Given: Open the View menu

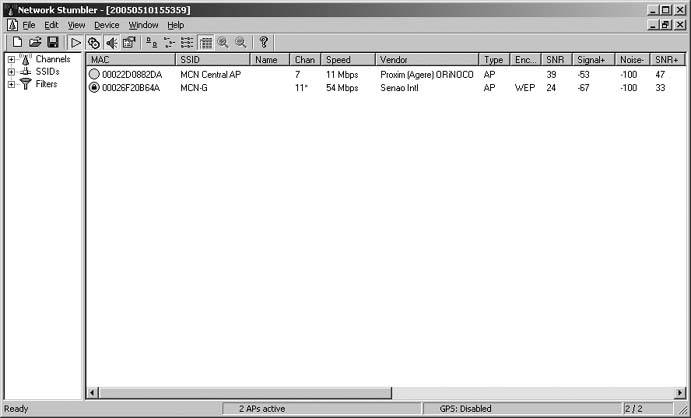Looking at the screenshot, I should click(76, 25).
